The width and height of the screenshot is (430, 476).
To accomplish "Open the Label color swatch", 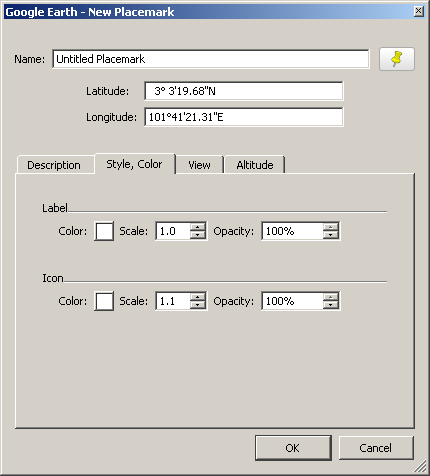I will (104, 231).
